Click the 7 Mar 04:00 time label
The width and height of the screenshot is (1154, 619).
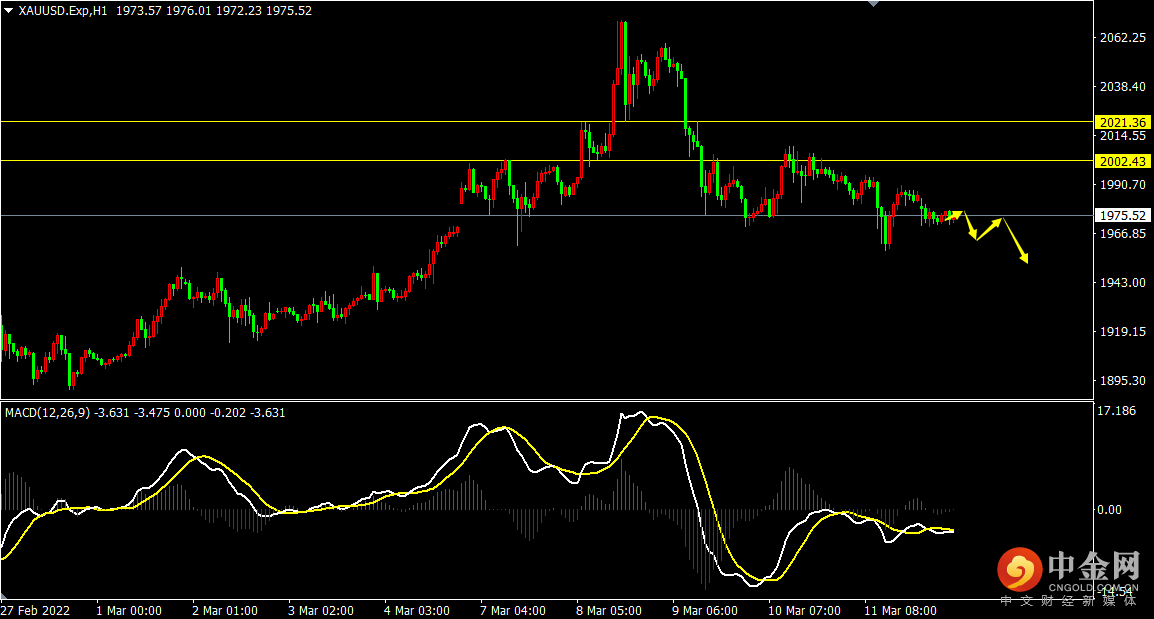(x=513, y=611)
